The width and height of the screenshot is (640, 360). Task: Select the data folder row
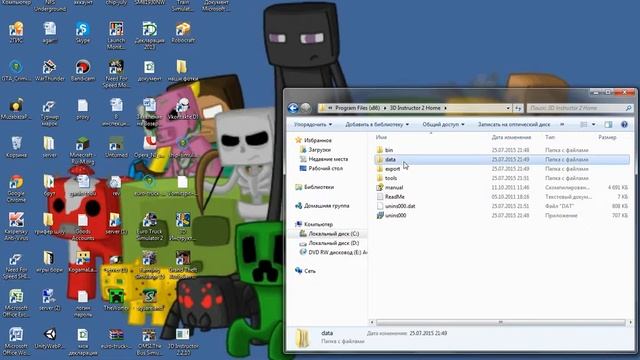(x=502, y=160)
